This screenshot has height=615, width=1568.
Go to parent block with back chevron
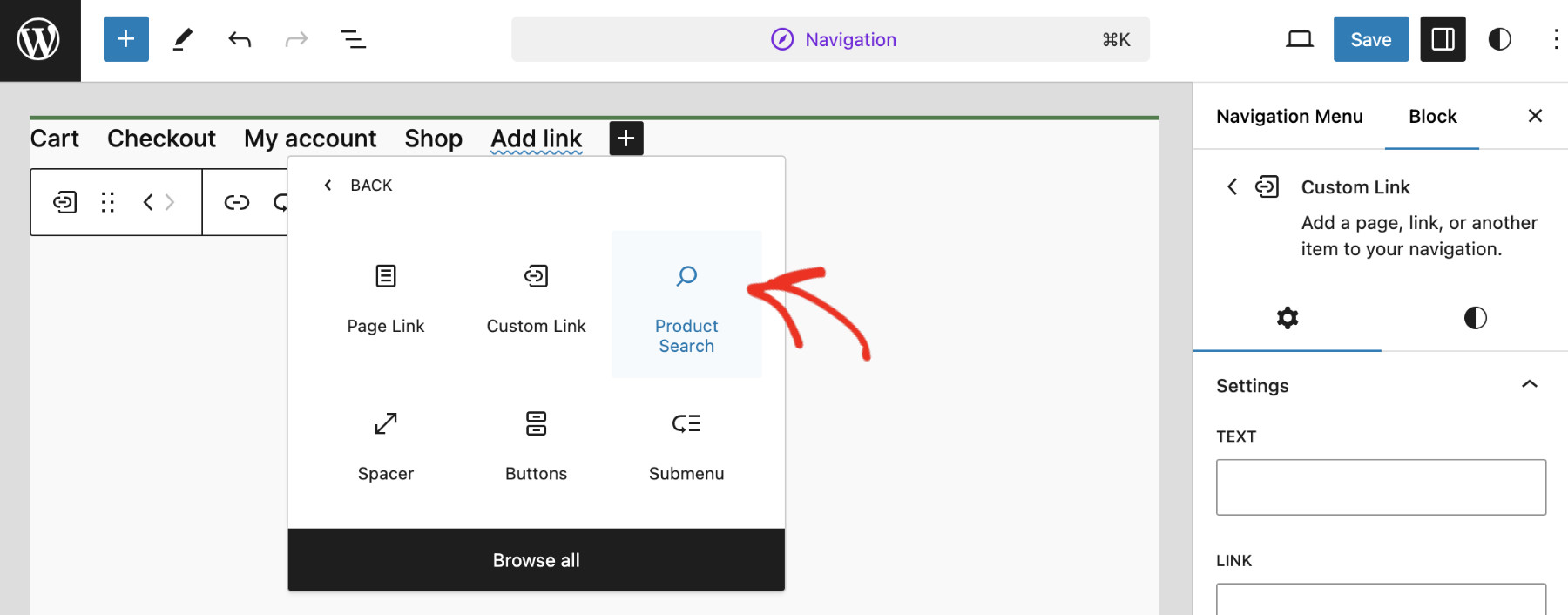tap(1232, 186)
